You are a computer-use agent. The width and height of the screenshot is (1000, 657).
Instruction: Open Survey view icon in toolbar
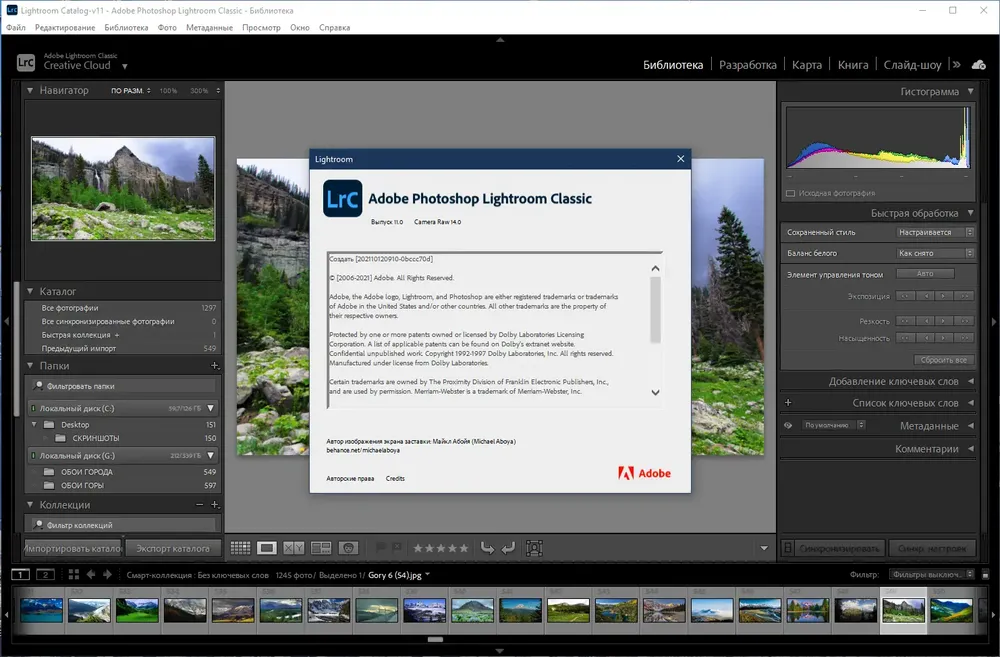pos(321,548)
